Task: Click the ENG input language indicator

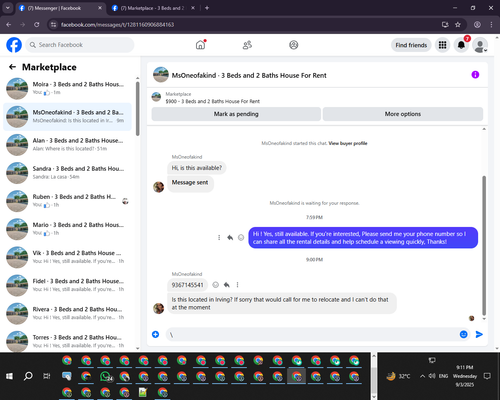Action: point(443,376)
